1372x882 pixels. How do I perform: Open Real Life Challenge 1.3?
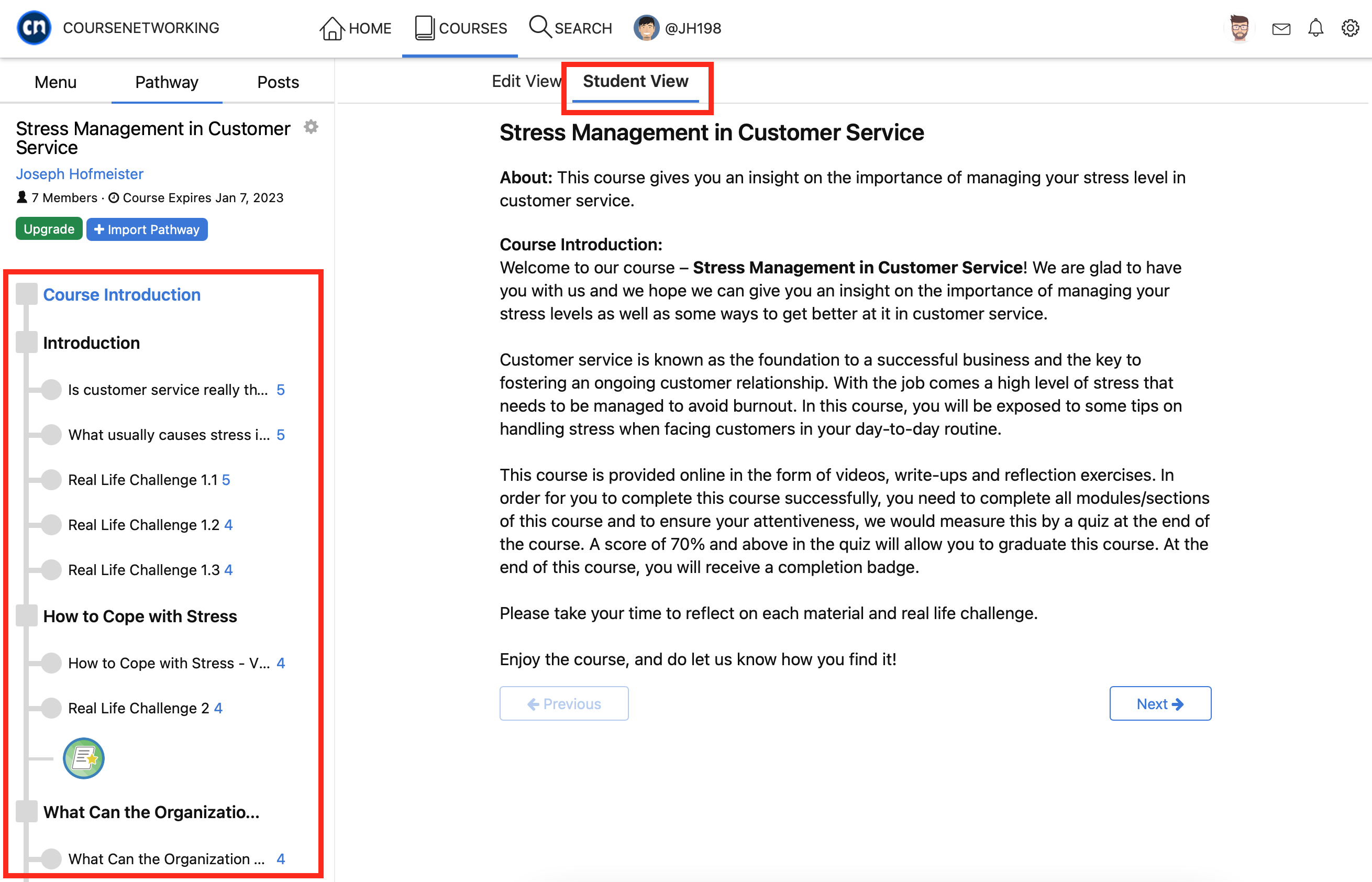pos(143,570)
